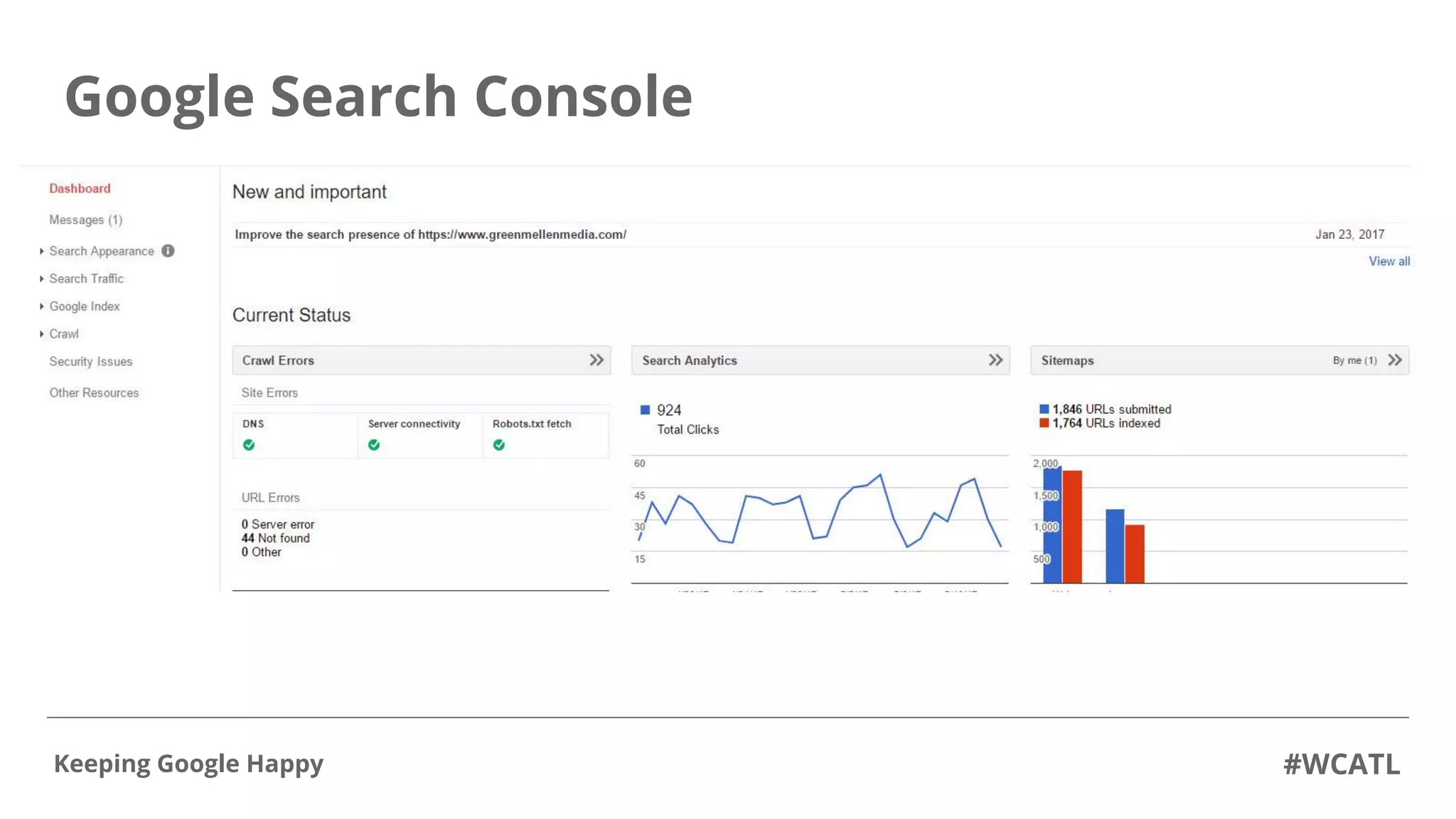Image resolution: width=1456 pixels, height=819 pixels.
Task: Click the URL Errors label
Action: pyautogui.click(x=270, y=498)
